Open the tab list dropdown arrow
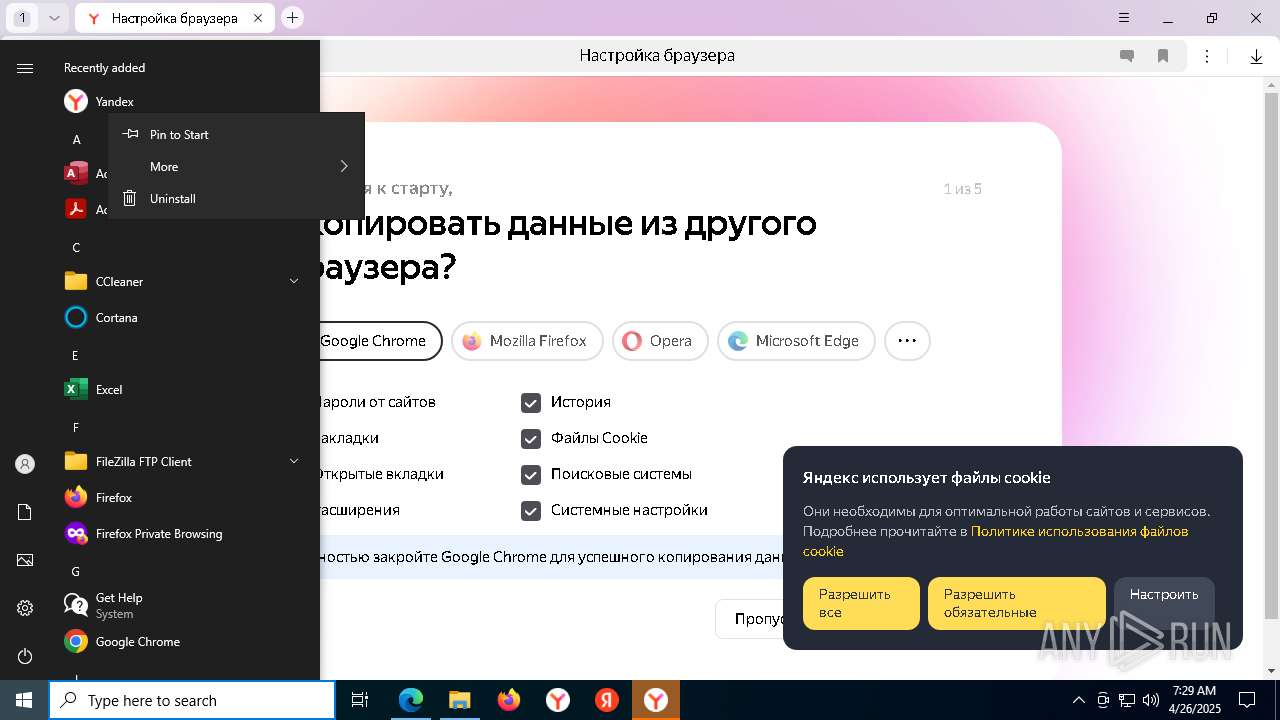This screenshot has width=1280, height=720. [x=54, y=18]
